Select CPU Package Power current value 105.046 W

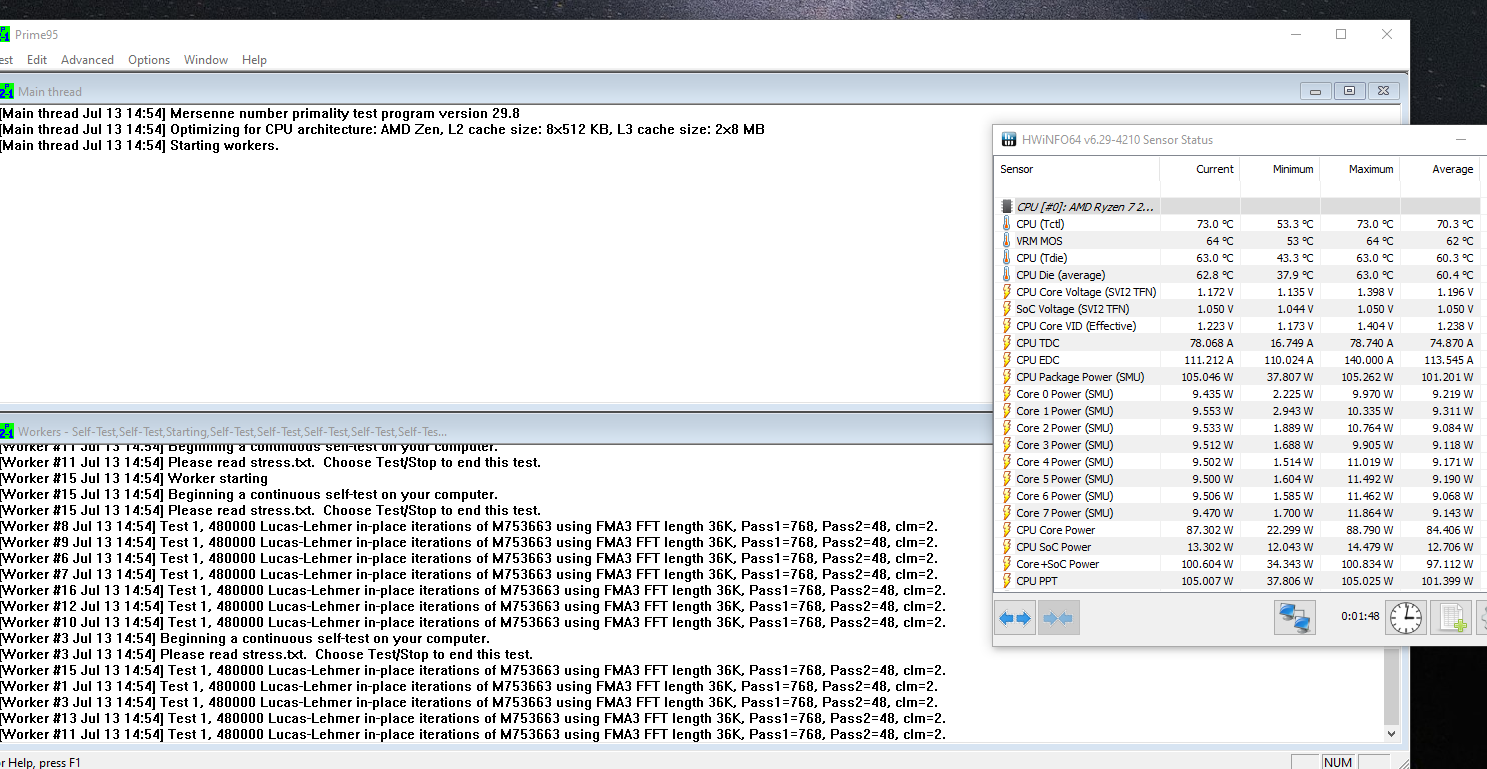tap(1207, 377)
